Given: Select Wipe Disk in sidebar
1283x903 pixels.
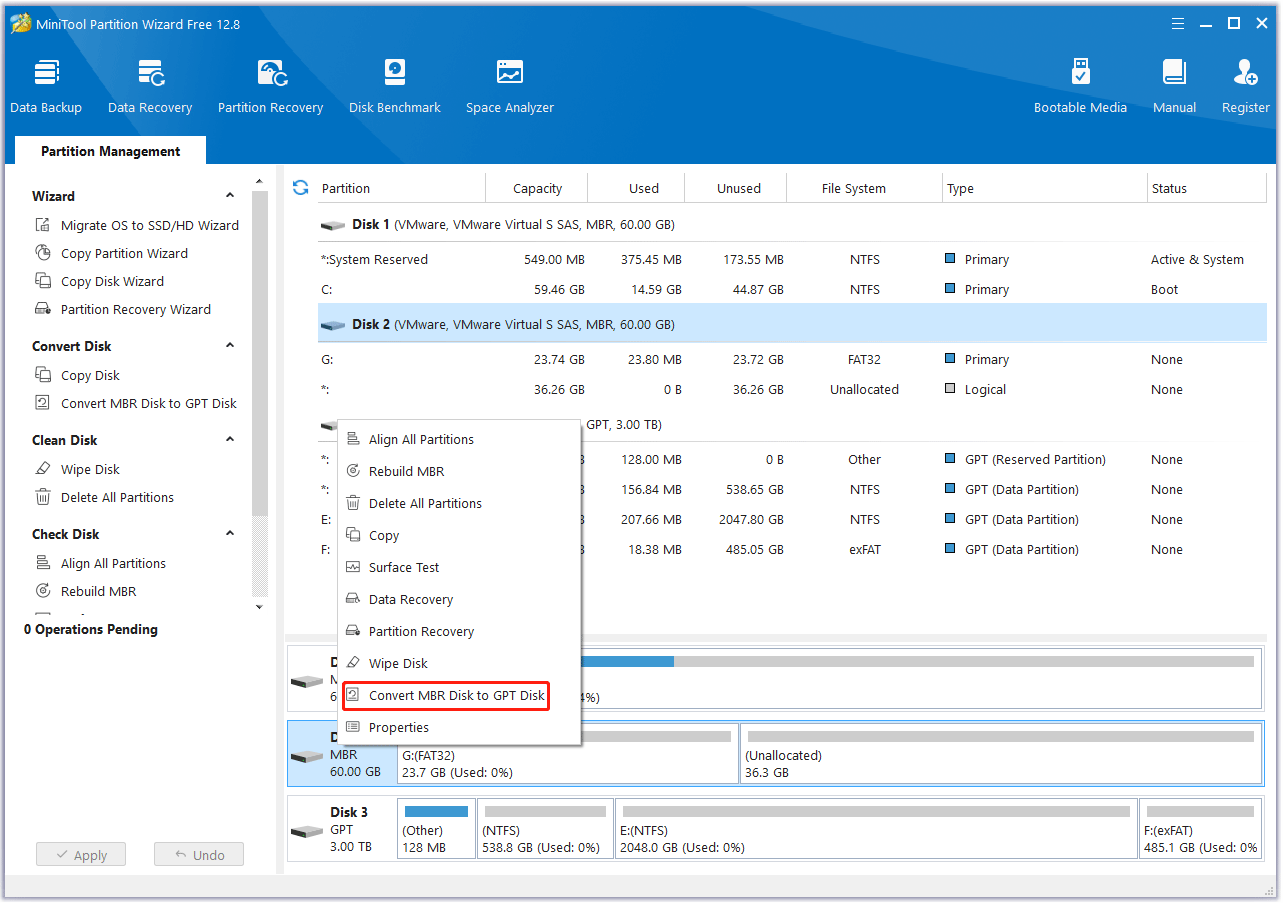Looking at the screenshot, I should point(77,469).
